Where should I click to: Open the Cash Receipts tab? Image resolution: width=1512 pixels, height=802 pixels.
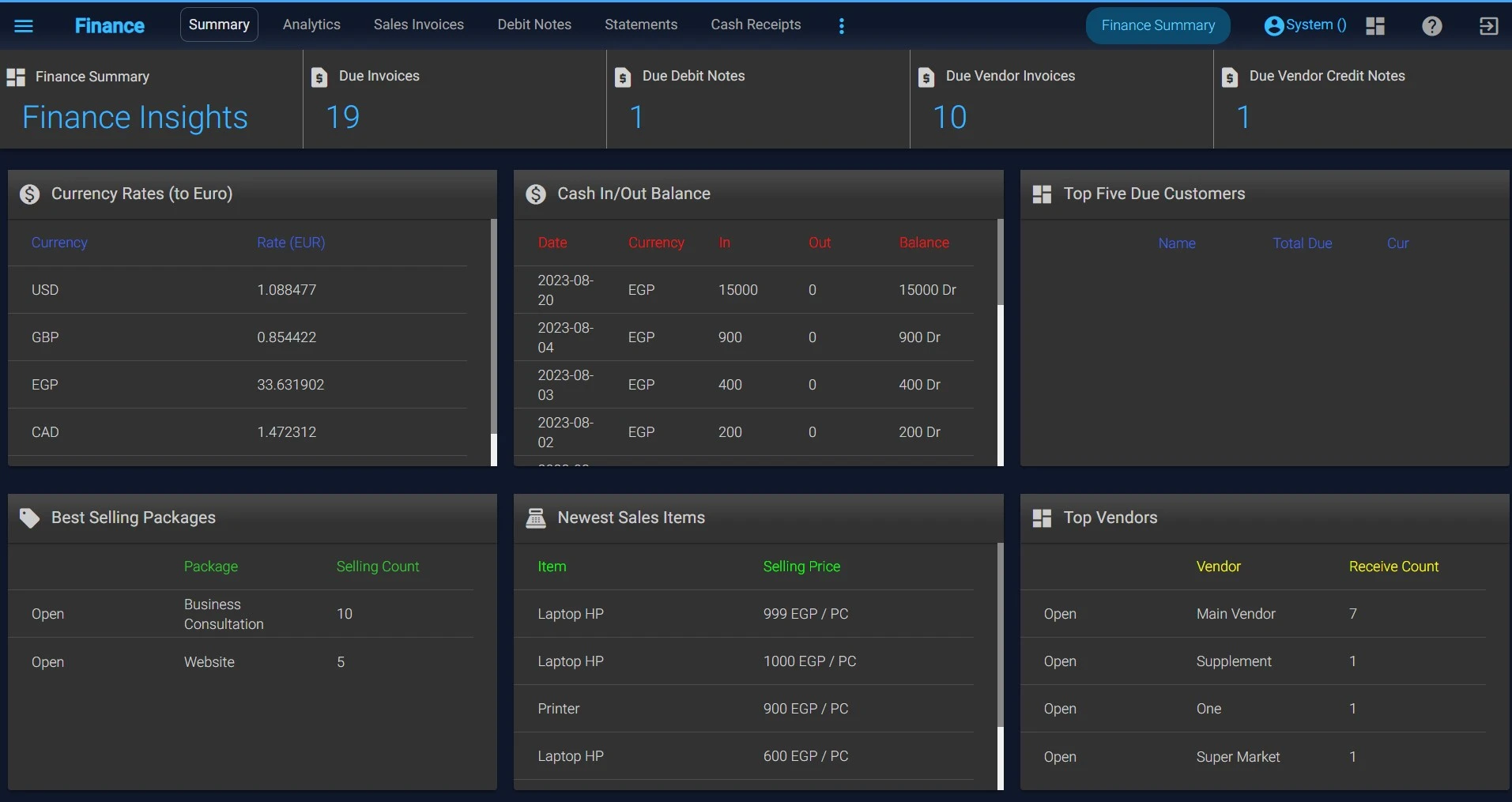pyautogui.click(x=756, y=24)
